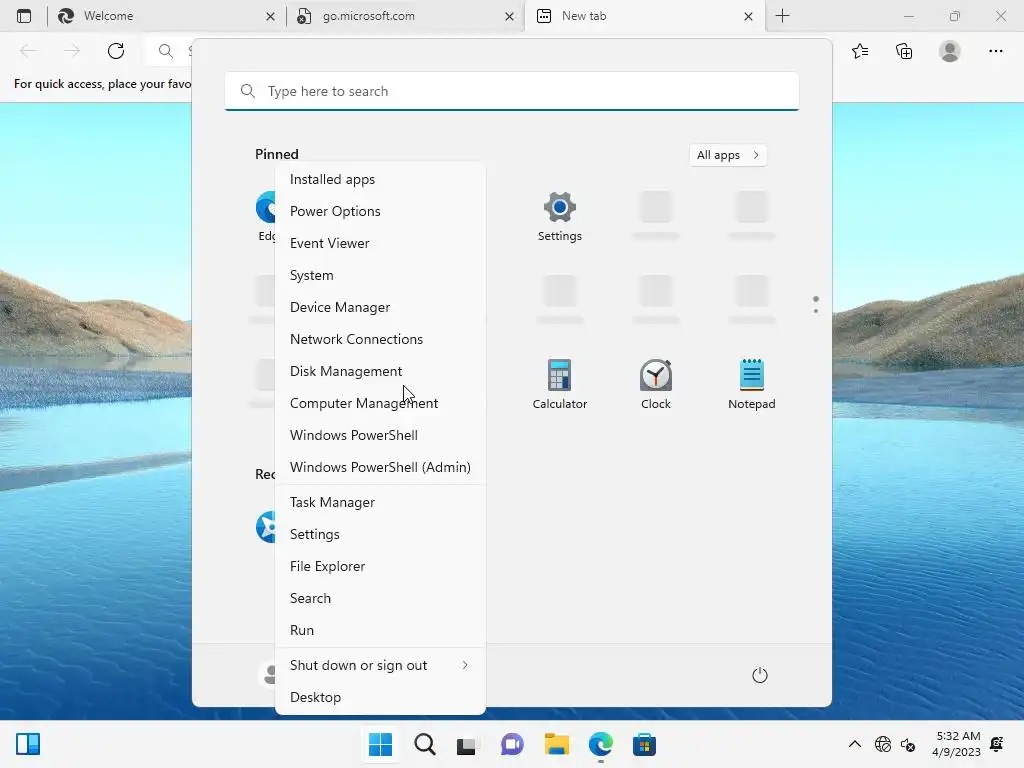Switch to the Welcome tab
1024x768 pixels.
point(167,16)
